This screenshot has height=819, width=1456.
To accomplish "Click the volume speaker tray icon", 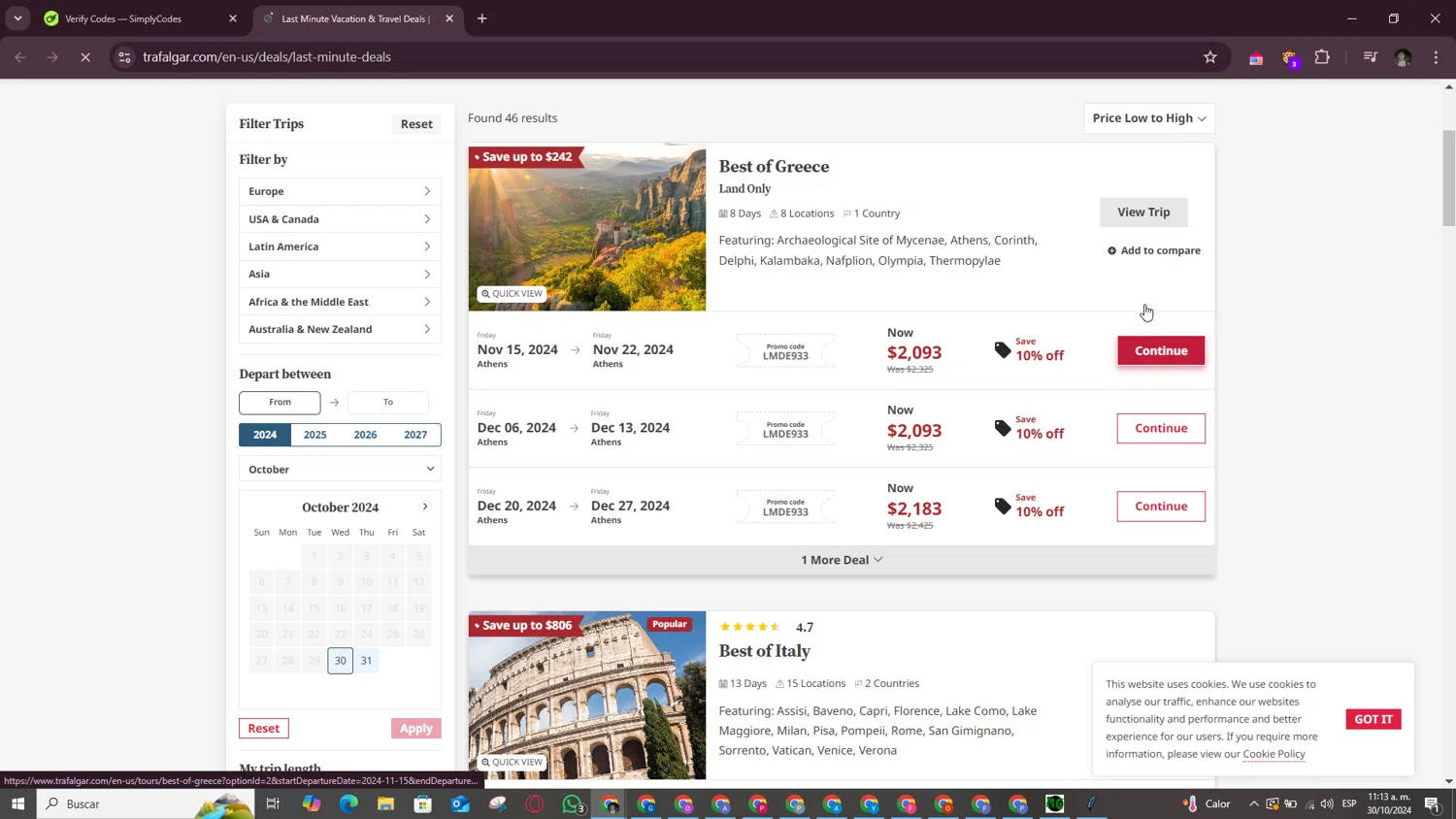I will click(x=1327, y=803).
